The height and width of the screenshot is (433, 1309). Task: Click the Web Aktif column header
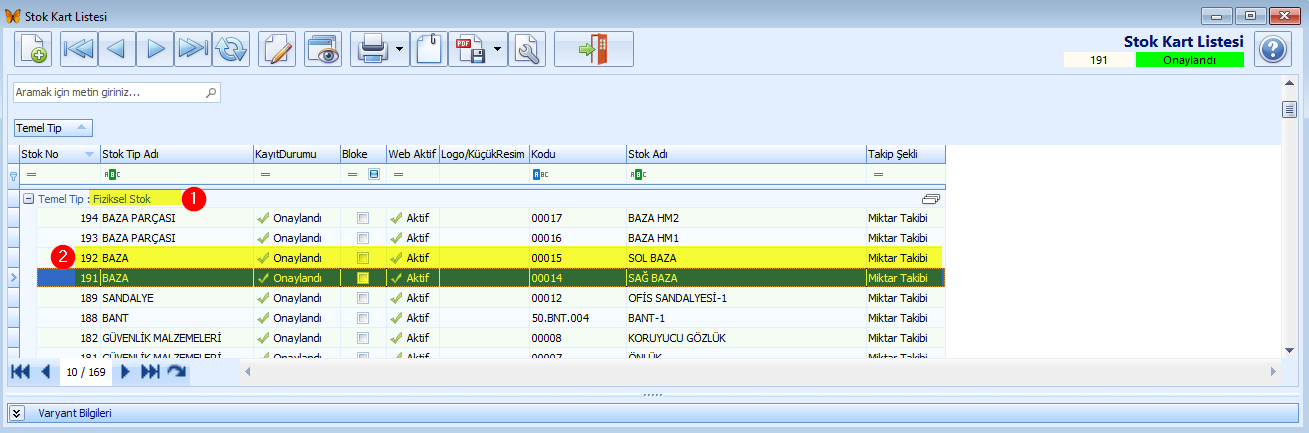(x=412, y=154)
